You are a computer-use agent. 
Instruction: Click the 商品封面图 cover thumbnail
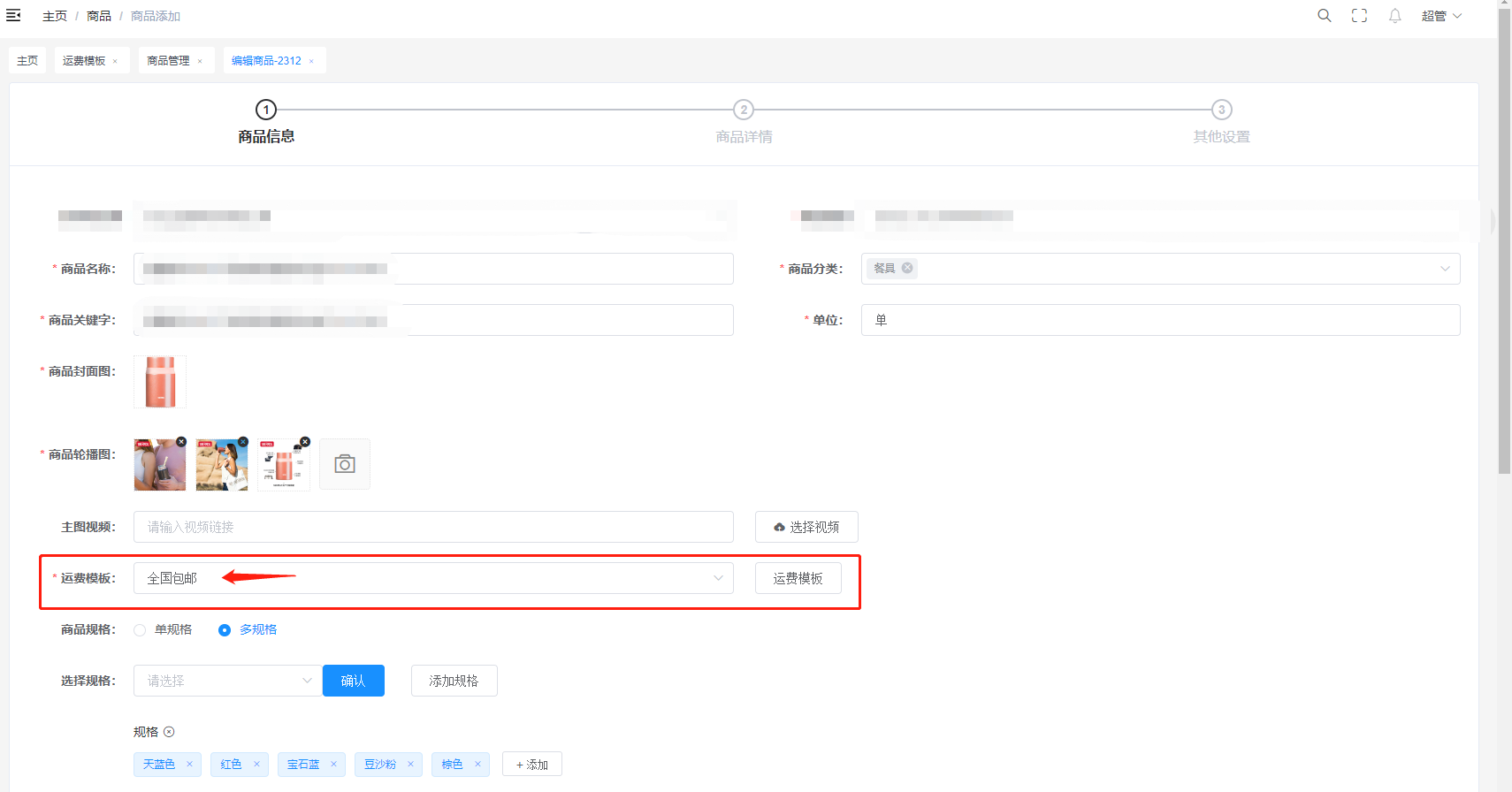click(160, 382)
